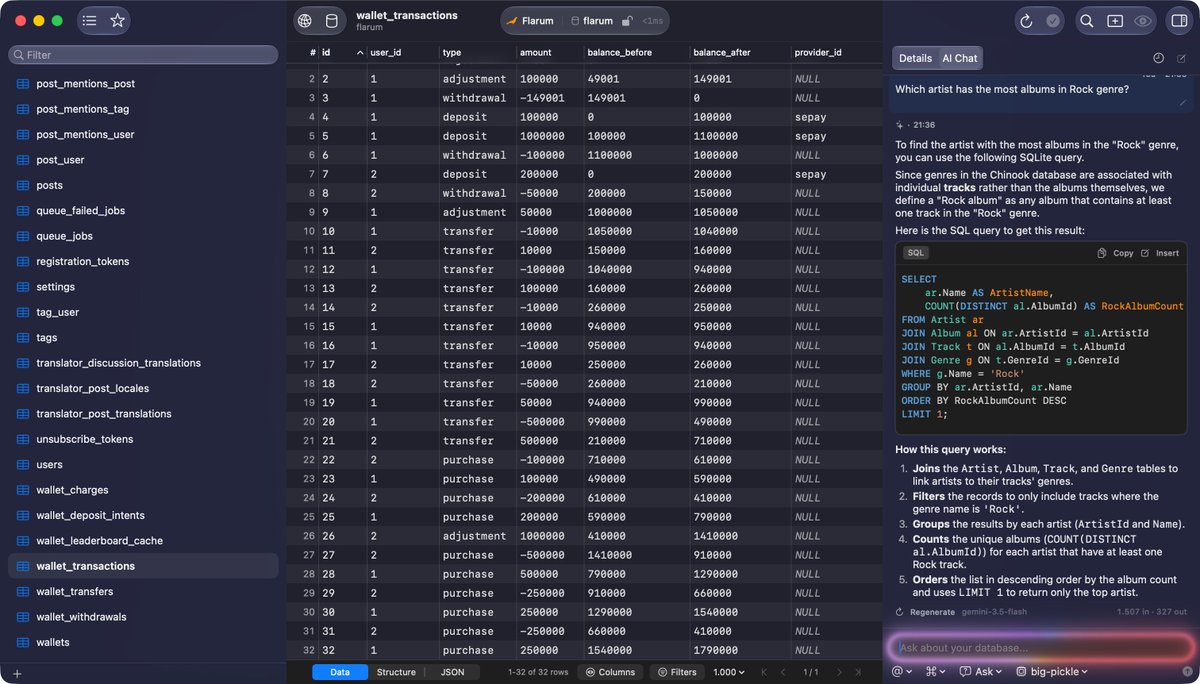Add a new table with plus
The image size is (1200, 684).
click(x=17, y=673)
